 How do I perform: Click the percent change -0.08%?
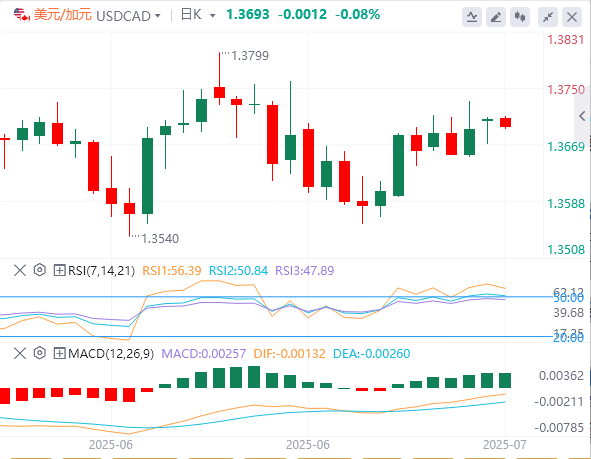[x=358, y=15]
